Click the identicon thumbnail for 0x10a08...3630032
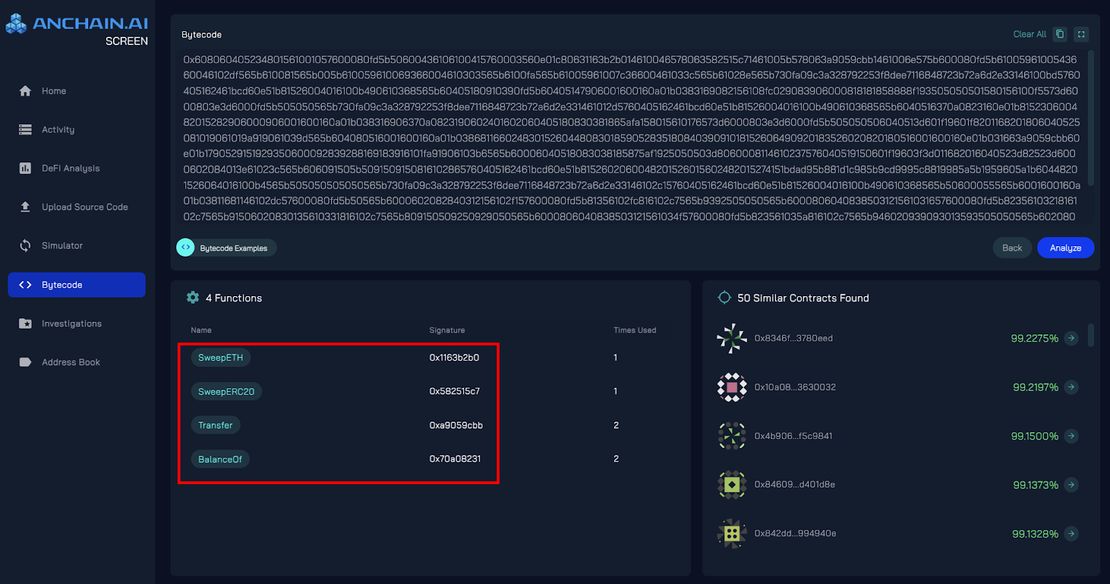This screenshot has width=1110, height=584. pos(731,386)
